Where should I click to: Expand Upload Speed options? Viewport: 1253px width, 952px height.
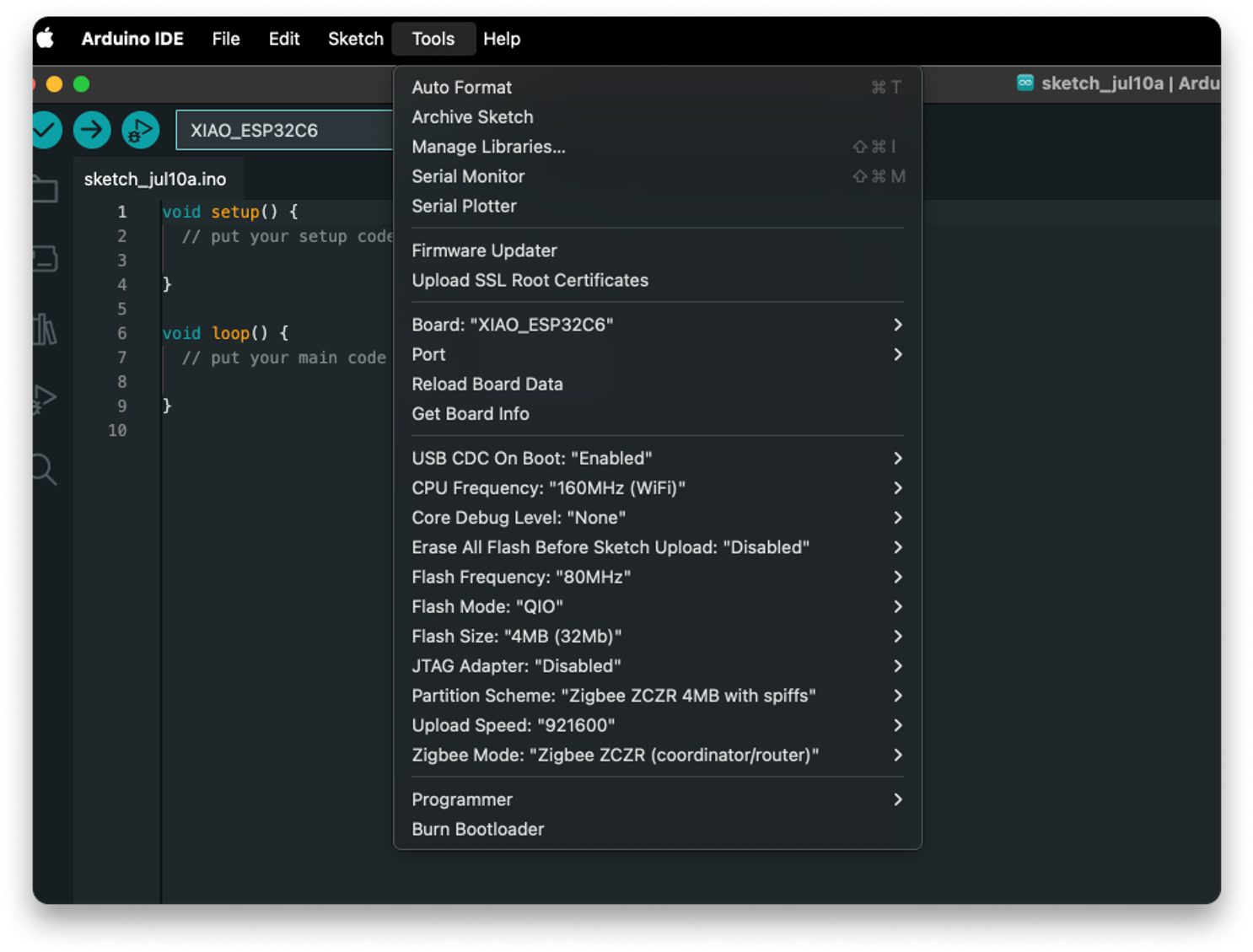[x=658, y=725]
